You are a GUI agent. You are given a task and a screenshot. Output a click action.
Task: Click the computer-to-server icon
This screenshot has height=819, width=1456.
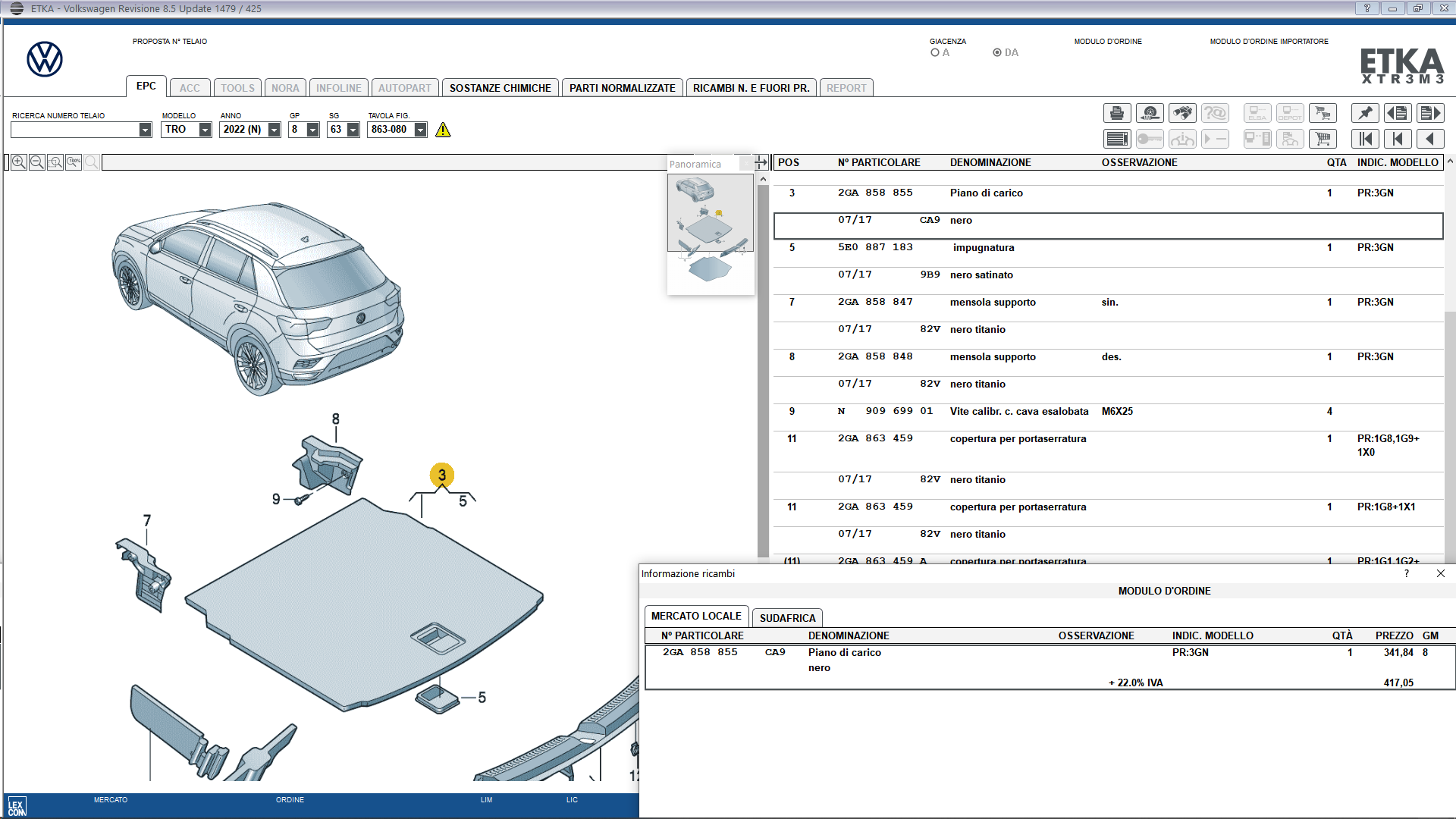pos(1257,139)
